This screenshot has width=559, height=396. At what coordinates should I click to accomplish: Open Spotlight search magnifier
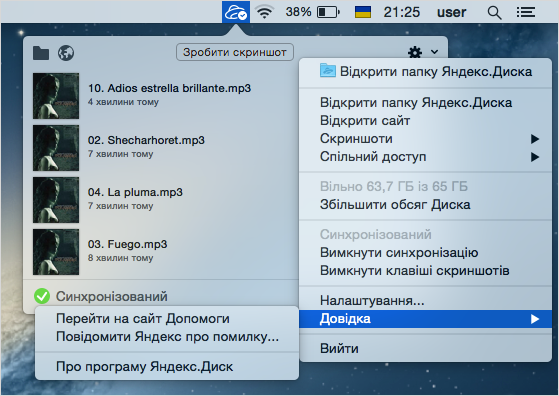(494, 13)
